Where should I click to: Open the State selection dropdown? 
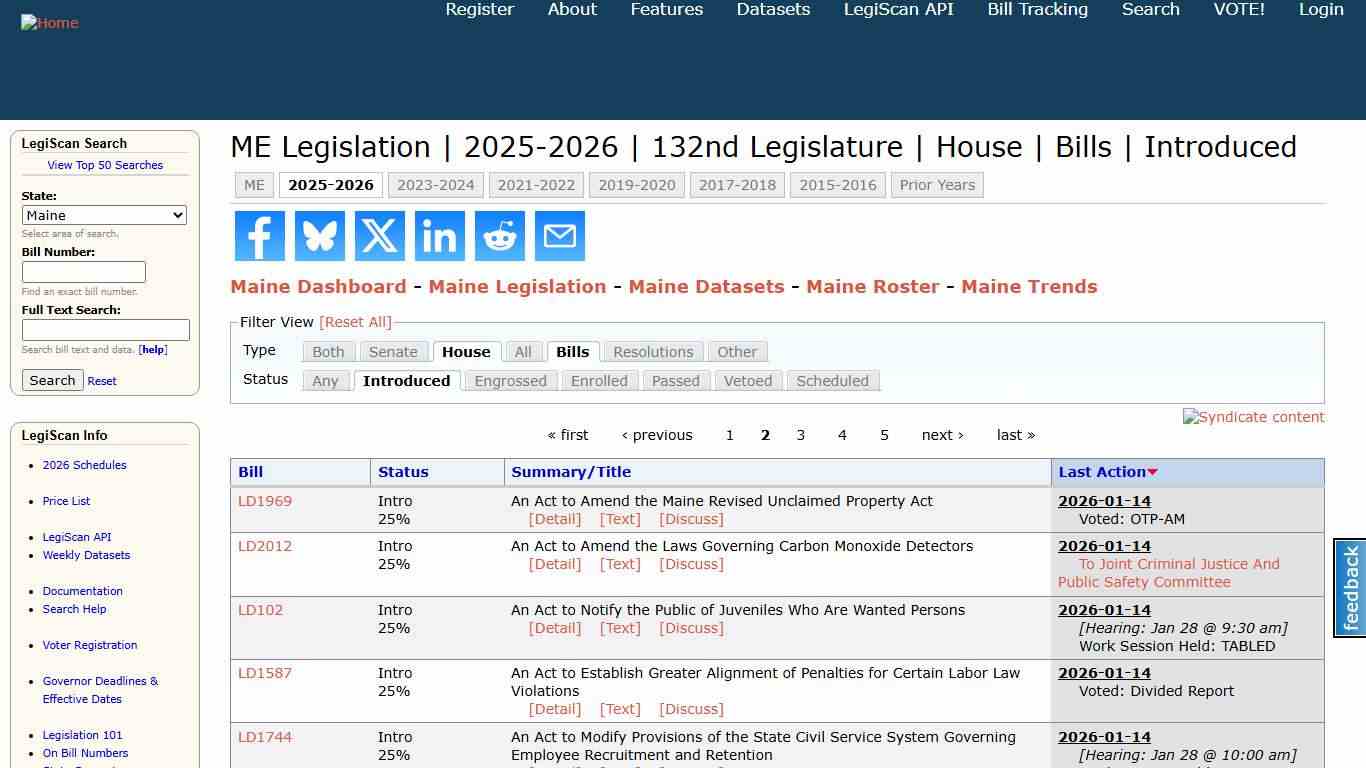click(x=104, y=215)
